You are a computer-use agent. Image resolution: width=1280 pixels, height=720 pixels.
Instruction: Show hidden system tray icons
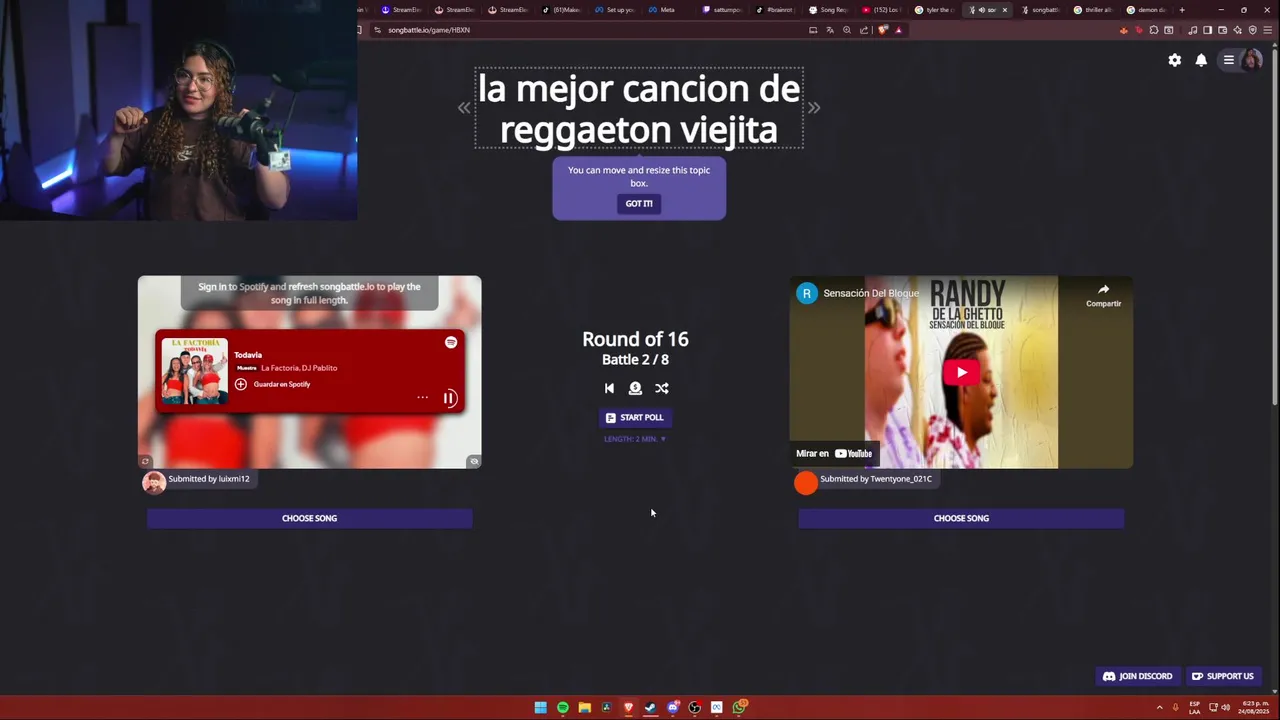(1160, 707)
